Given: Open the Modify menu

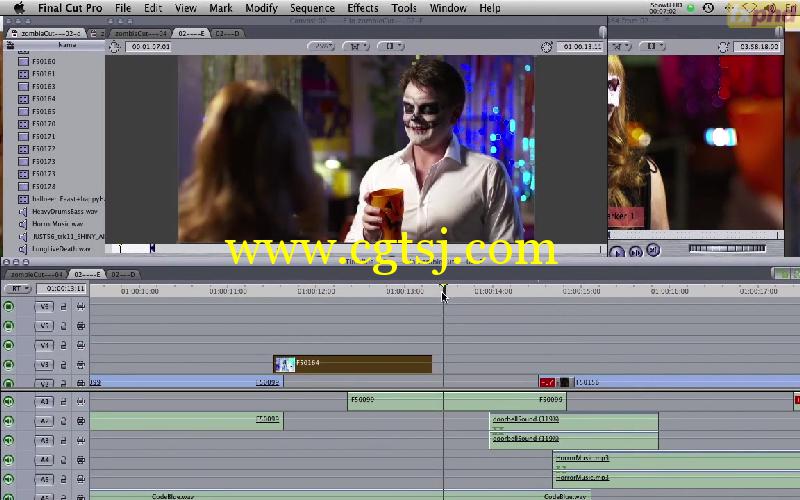Looking at the screenshot, I should point(261,8).
